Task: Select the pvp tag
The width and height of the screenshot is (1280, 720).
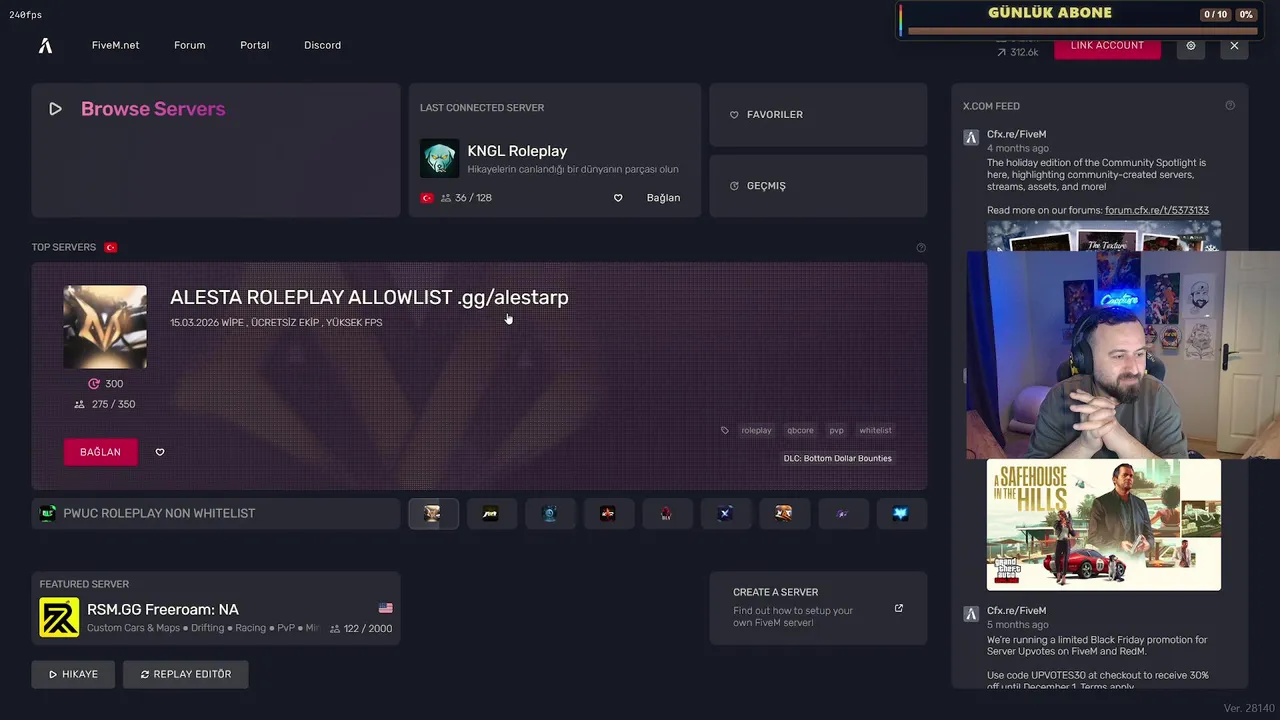Action: (x=836, y=430)
